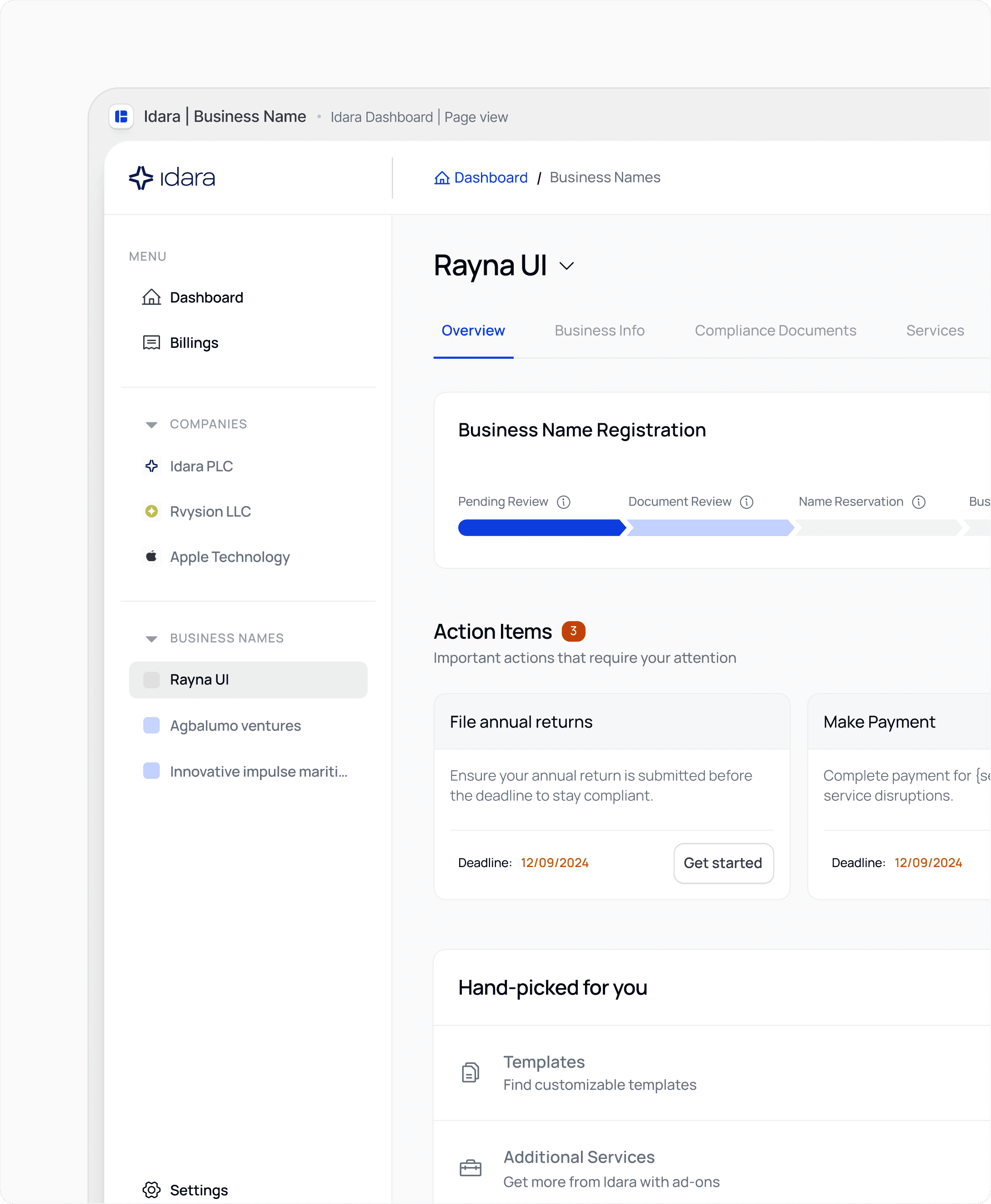The height and width of the screenshot is (1204, 991).
Task: Click the Idara logo in header
Action: pos(172,178)
